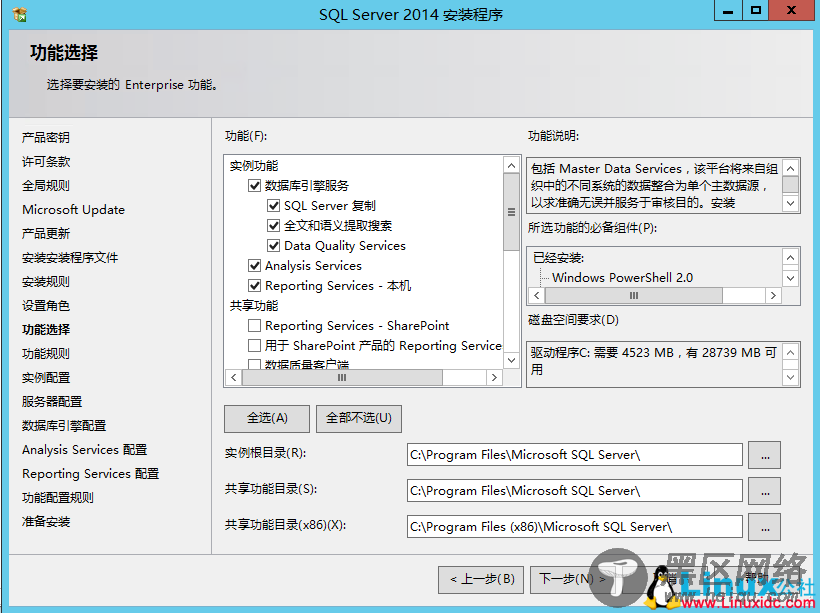Image resolution: width=820 pixels, height=613 pixels.
Task: Click the Master Data Services description text
Action: (654, 186)
